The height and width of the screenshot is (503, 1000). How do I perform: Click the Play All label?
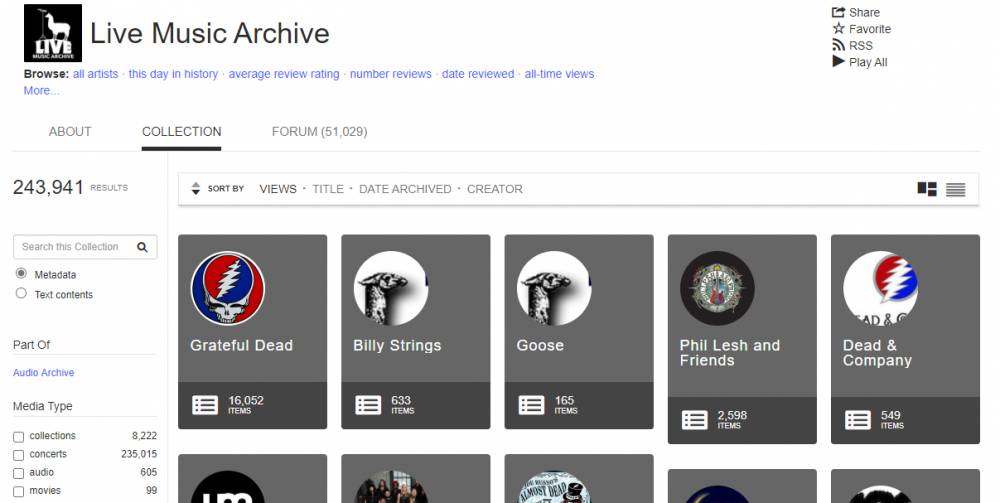coord(868,62)
